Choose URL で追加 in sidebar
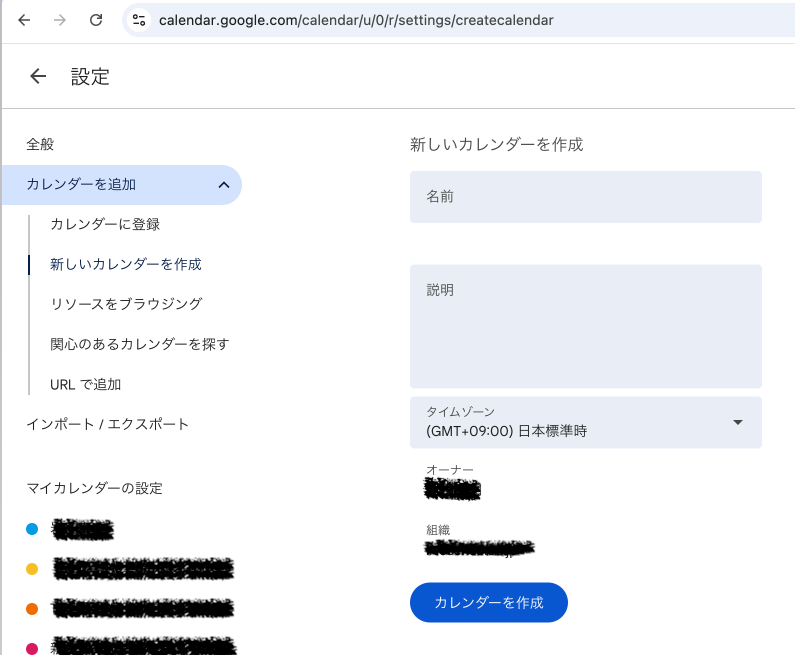795x655 pixels. pyautogui.click(x=85, y=384)
